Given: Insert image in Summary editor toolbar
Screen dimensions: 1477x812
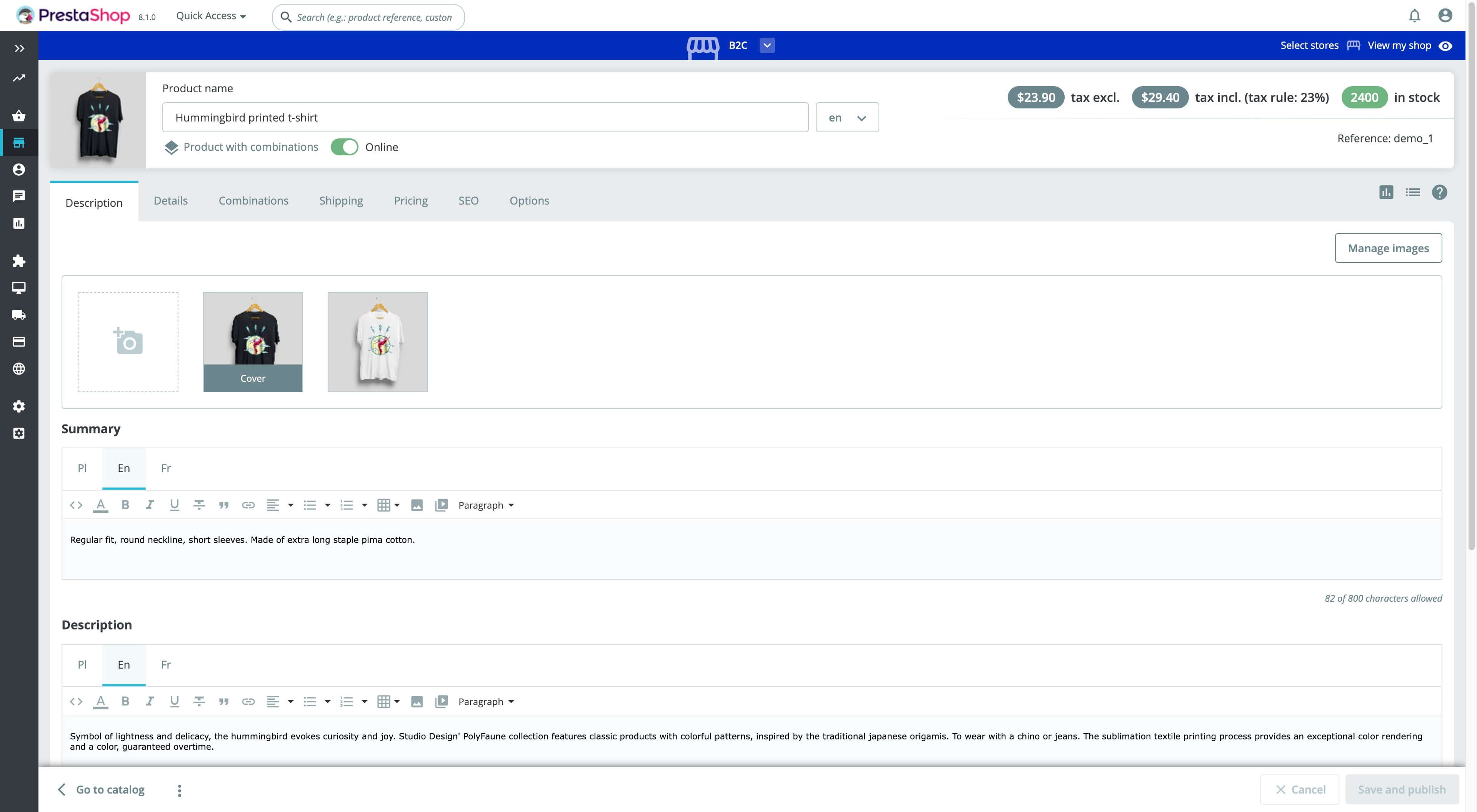Looking at the screenshot, I should 417,505.
